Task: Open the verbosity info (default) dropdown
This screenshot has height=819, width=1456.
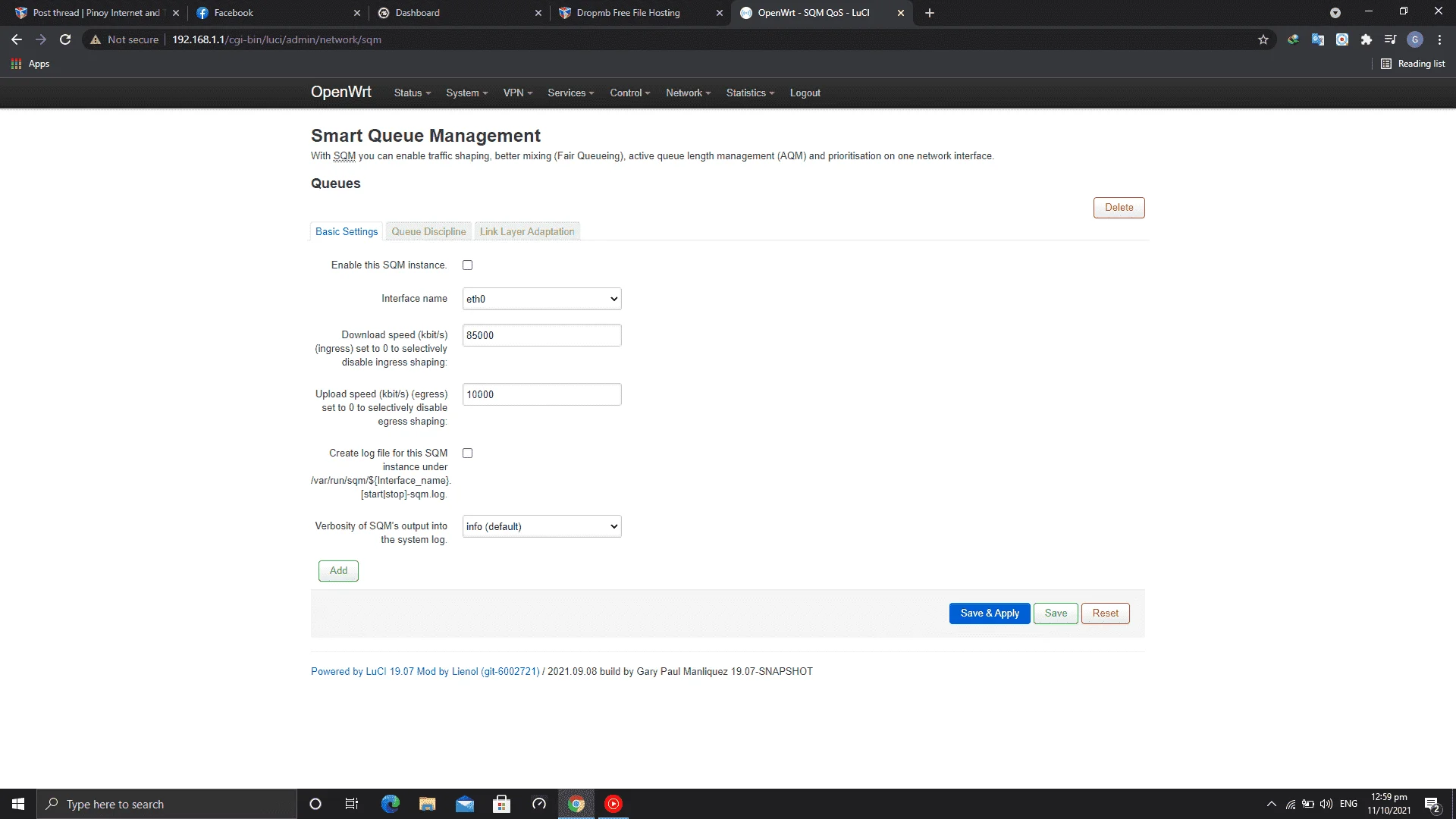Action: (542, 526)
